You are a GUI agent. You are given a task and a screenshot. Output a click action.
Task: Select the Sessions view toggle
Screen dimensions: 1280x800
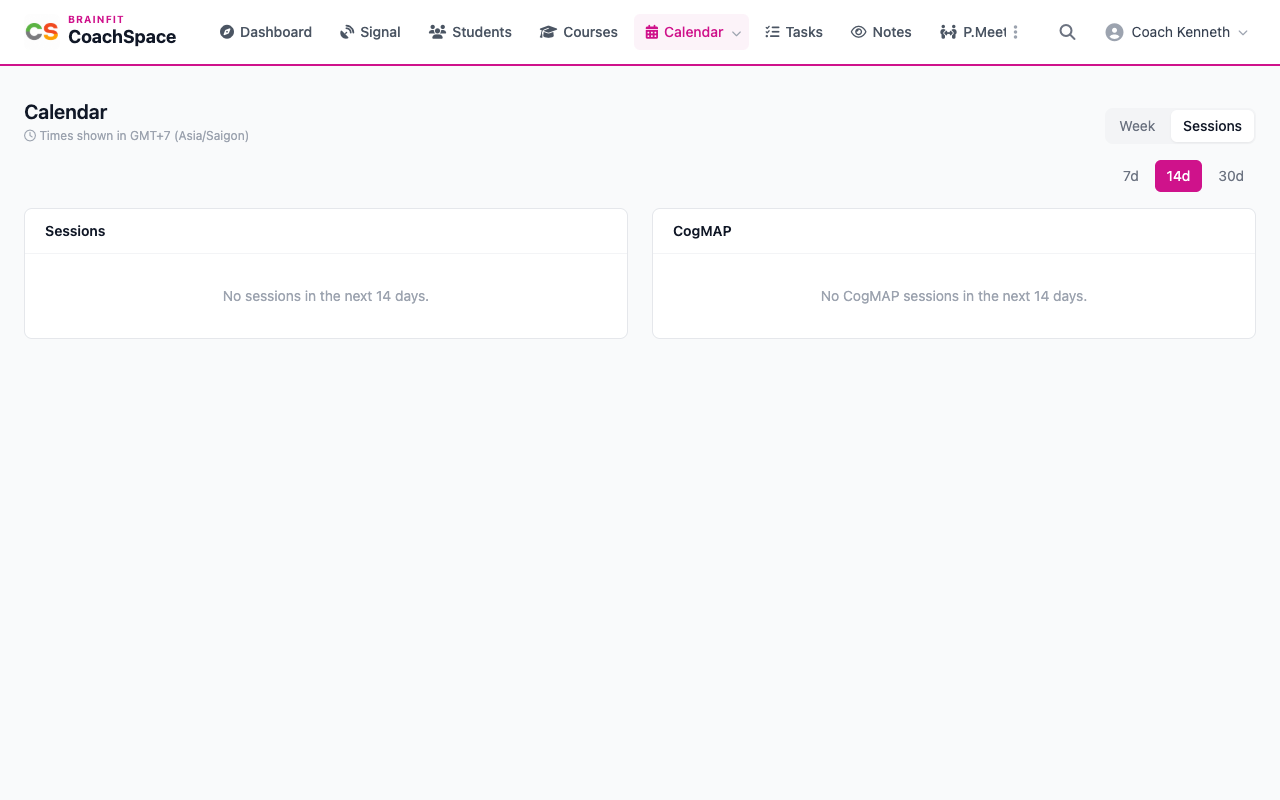pos(1212,126)
